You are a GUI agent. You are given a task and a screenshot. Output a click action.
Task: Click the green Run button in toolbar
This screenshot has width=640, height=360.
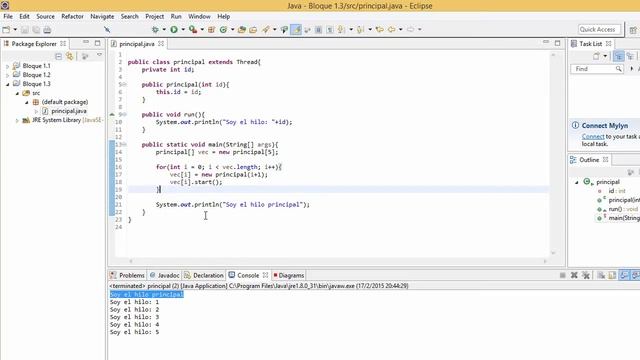point(174,29)
